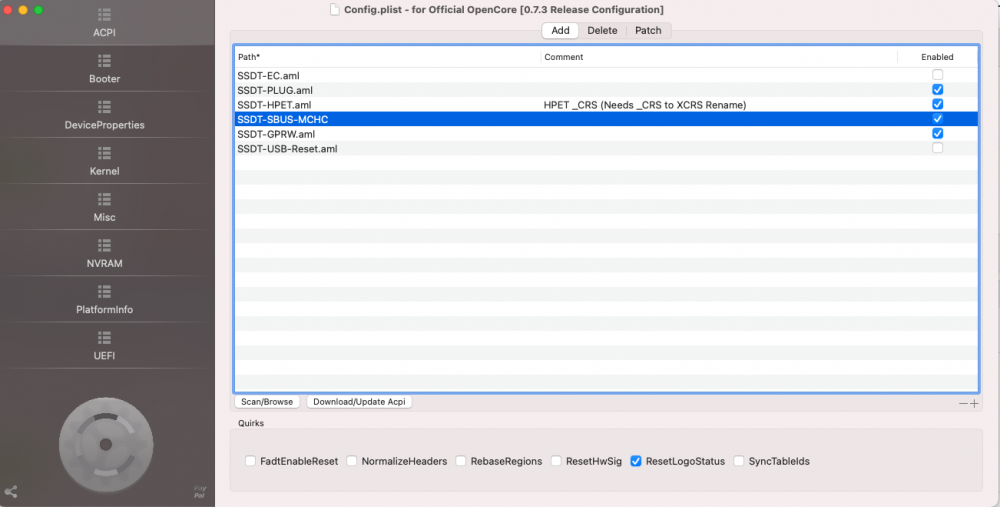Switch to the Delete tab

[x=602, y=31]
